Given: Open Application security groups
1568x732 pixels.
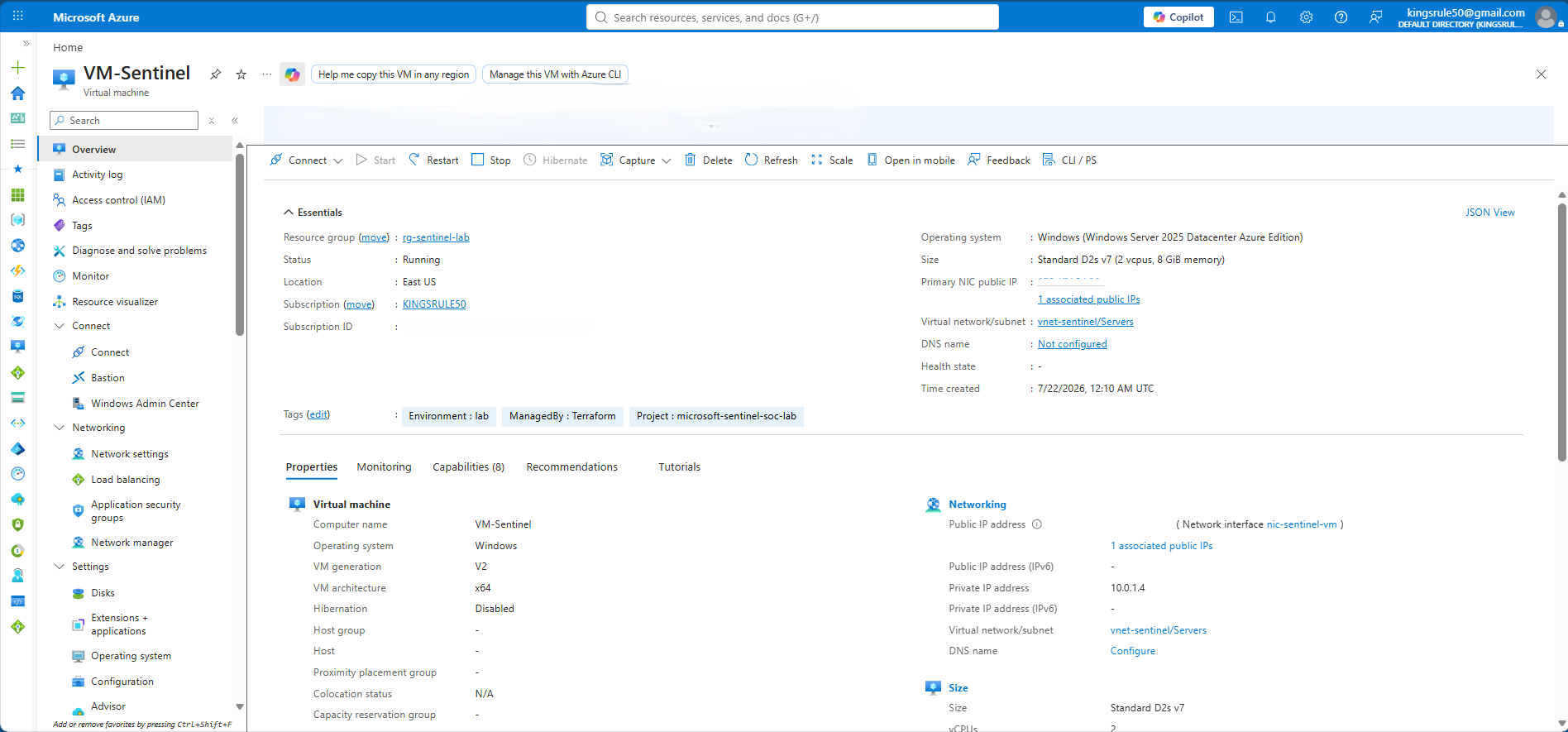Looking at the screenshot, I should (136, 511).
